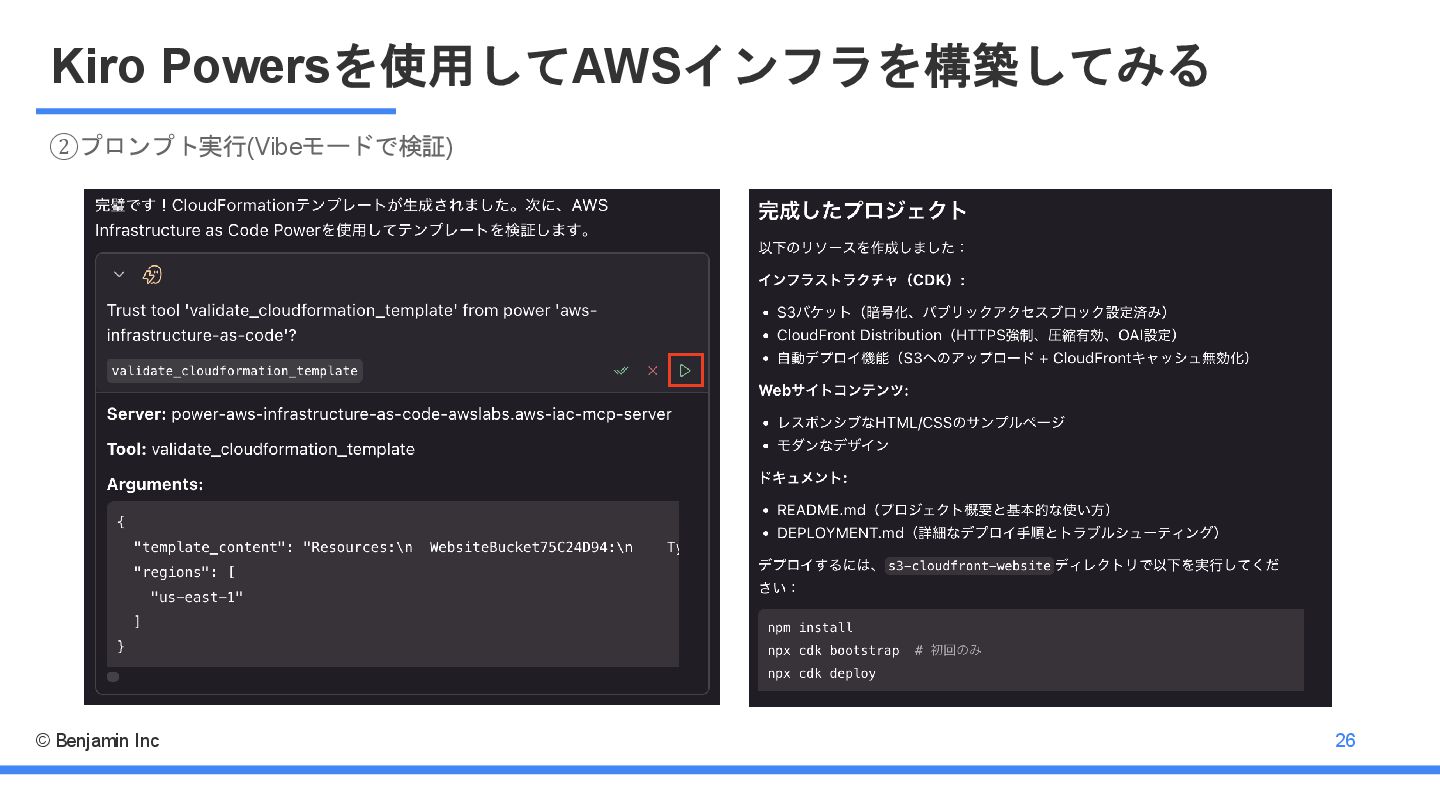The width and height of the screenshot is (1440, 811).
Task: Click the horizontal scrollbar under the arguments
Action: 113,677
